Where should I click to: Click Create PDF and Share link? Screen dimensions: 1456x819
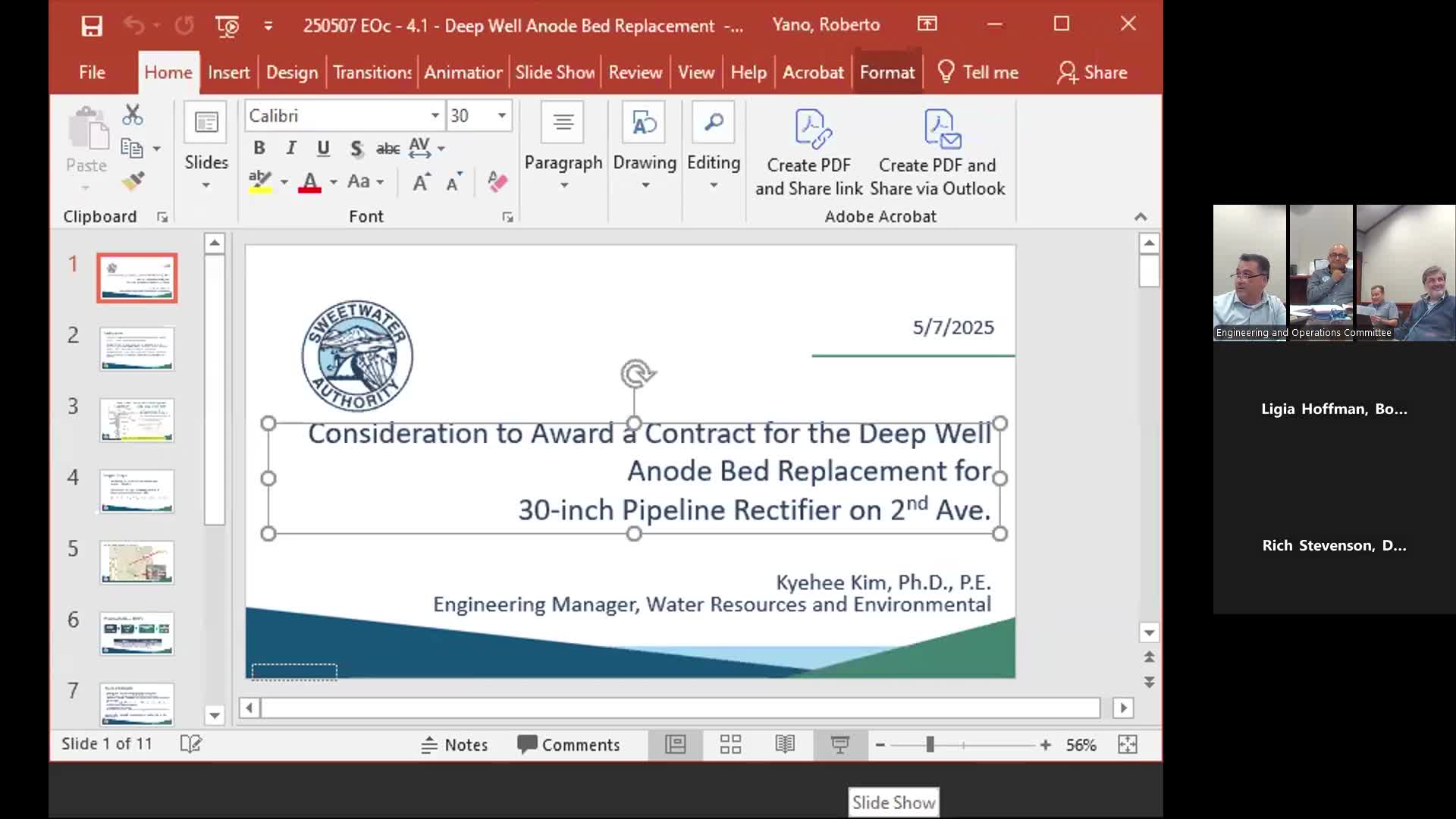(x=808, y=152)
